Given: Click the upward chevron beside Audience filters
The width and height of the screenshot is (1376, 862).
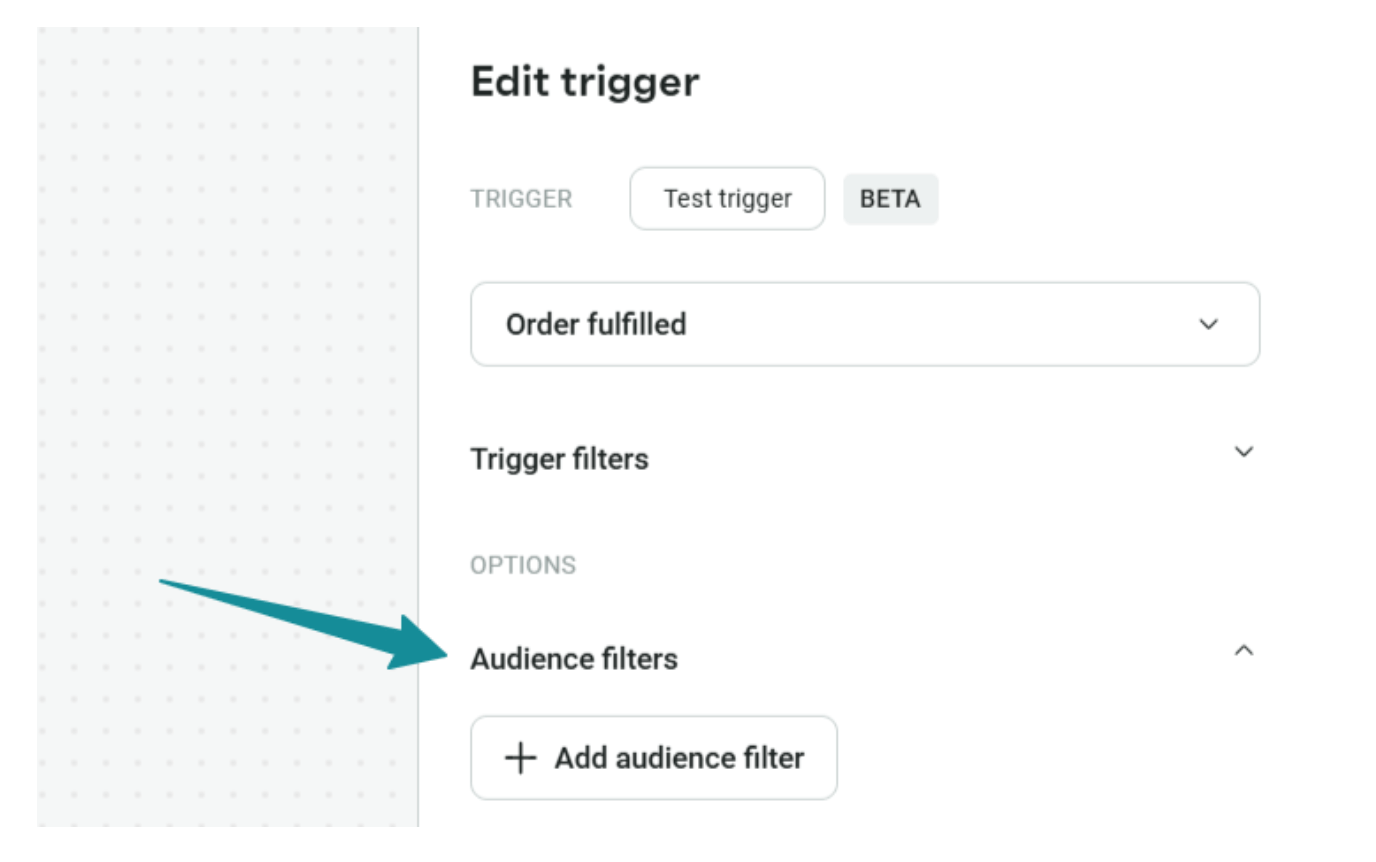Looking at the screenshot, I should (x=1243, y=649).
